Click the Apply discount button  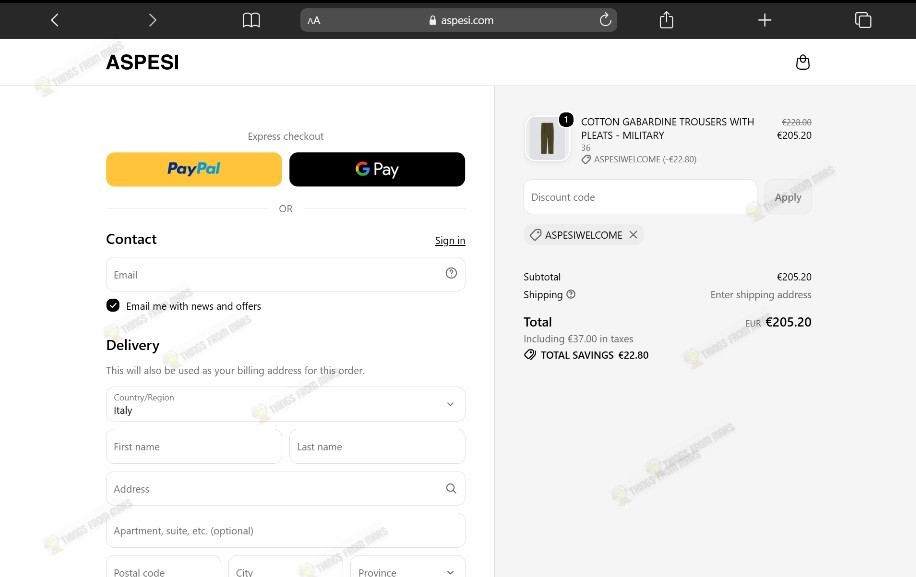787,197
